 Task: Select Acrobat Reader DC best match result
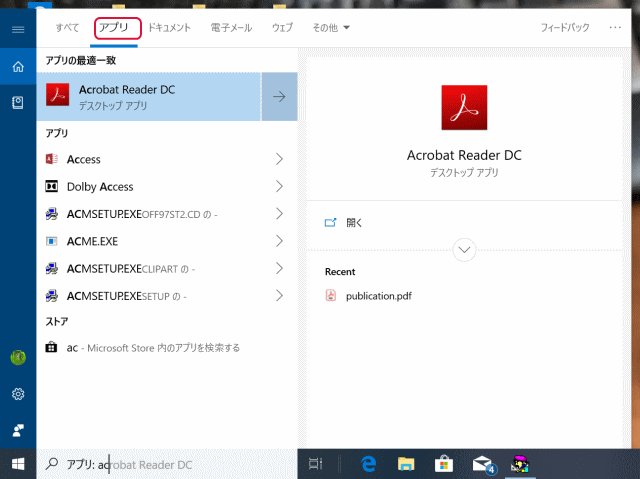pos(149,97)
